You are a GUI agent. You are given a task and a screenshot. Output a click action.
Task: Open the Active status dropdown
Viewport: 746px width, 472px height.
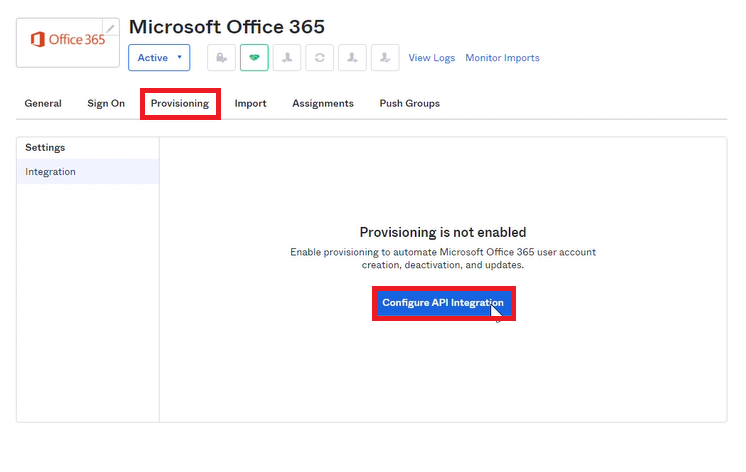pos(159,58)
